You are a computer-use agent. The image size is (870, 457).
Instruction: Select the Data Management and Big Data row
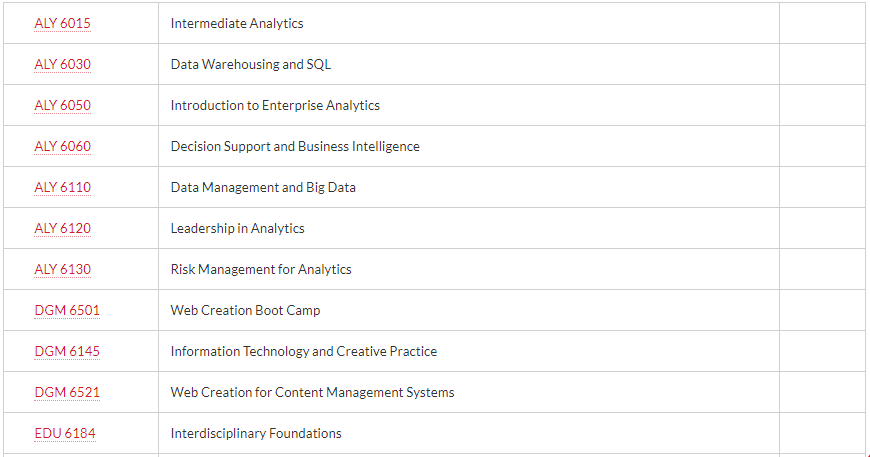[434, 187]
